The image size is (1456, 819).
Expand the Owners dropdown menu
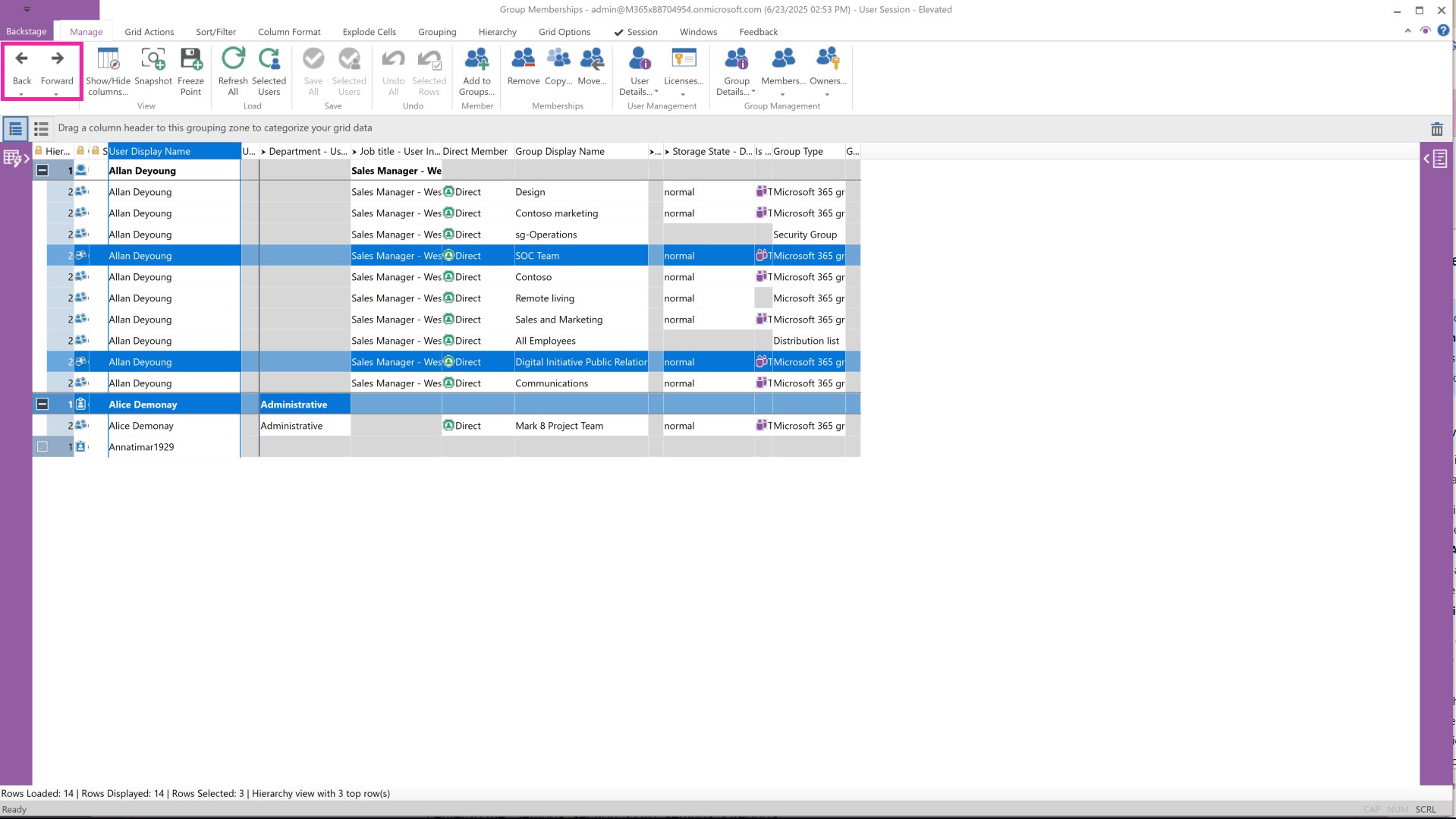click(827, 70)
